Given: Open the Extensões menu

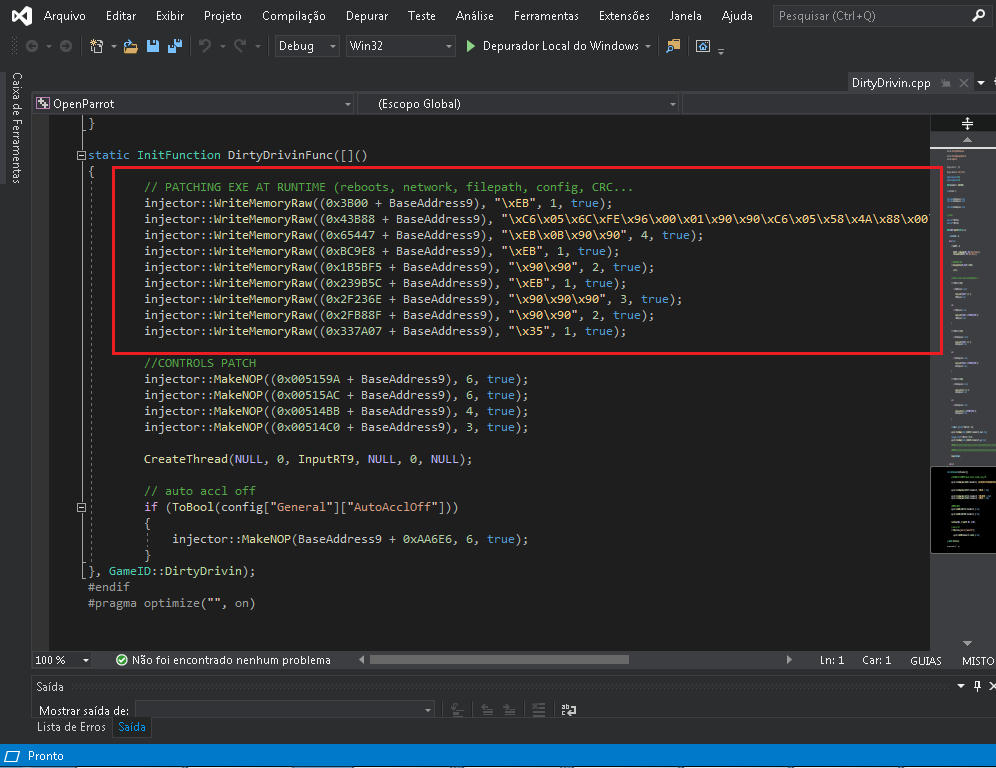Looking at the screenshot, I should [x=624, y=16].
